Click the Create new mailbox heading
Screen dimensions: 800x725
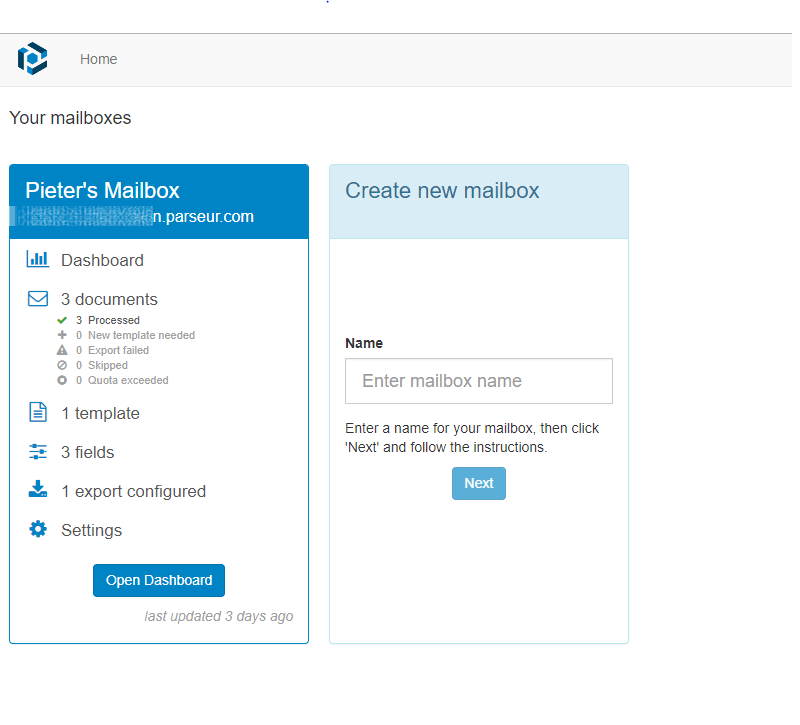442,191
